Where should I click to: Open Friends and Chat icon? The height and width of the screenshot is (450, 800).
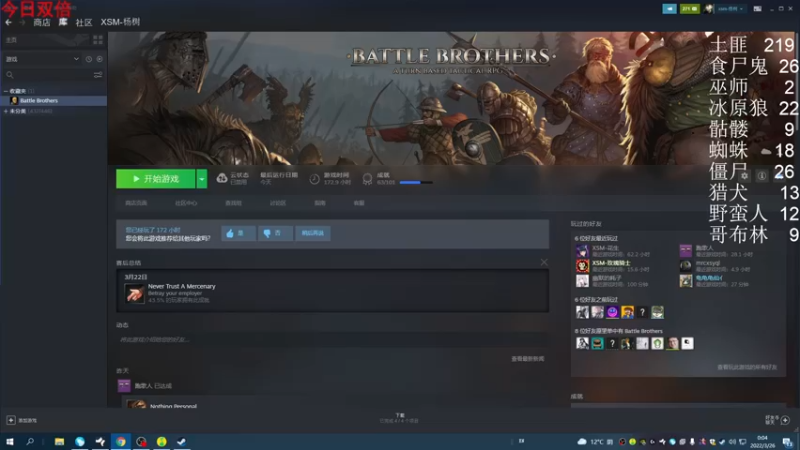click(785, 420)
